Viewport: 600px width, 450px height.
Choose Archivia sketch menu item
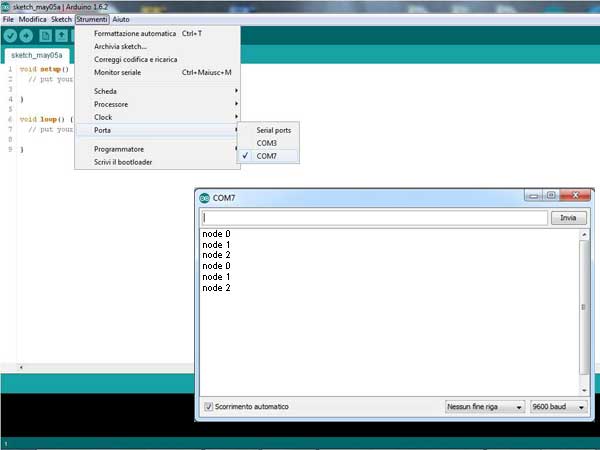point(158,46)
